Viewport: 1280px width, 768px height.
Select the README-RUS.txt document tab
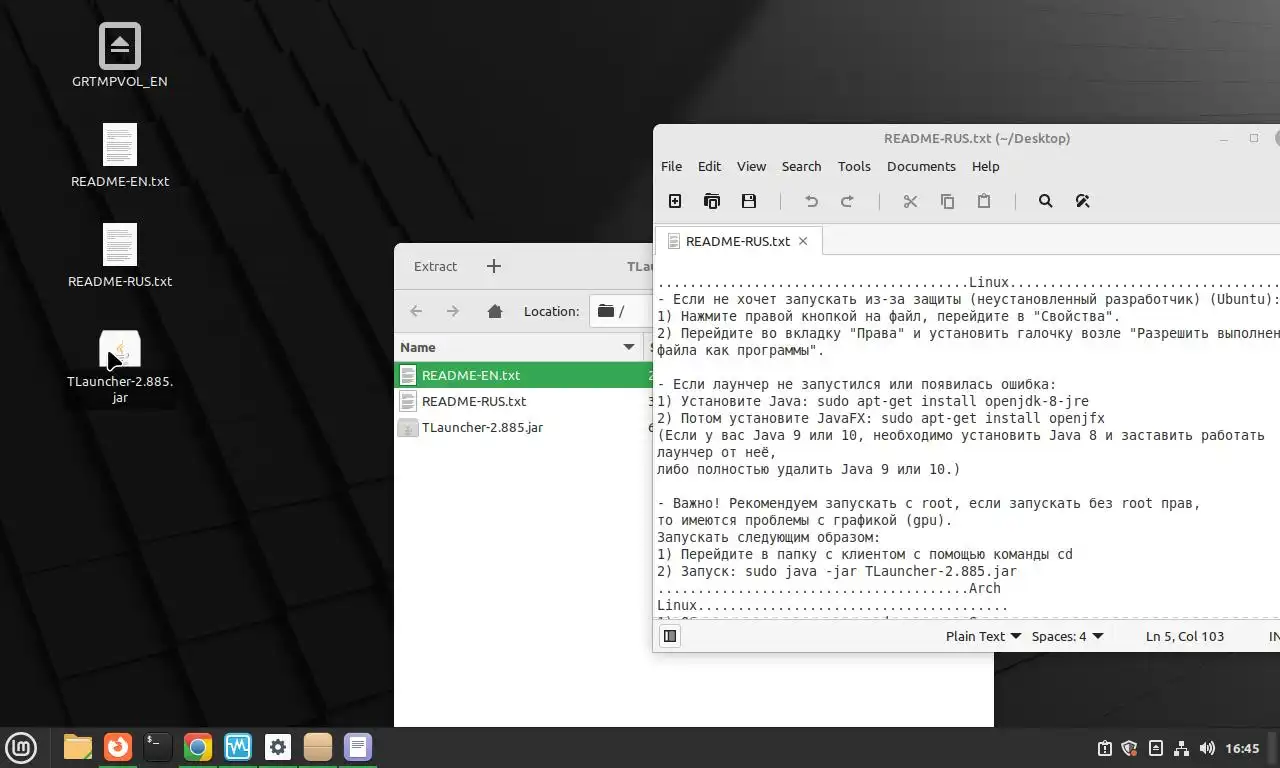pos(738,241)
